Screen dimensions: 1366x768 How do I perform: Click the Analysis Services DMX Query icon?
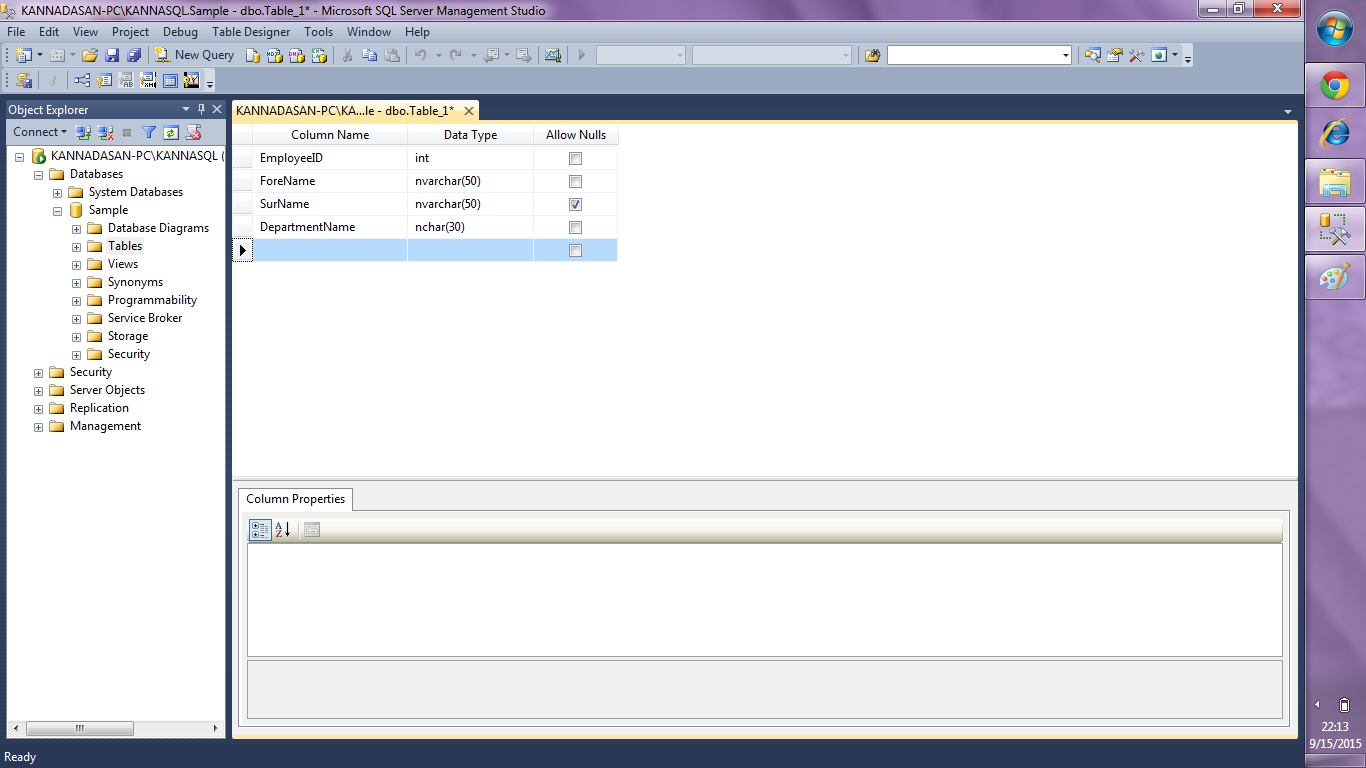pyautogui.click(x=297, y=55)
